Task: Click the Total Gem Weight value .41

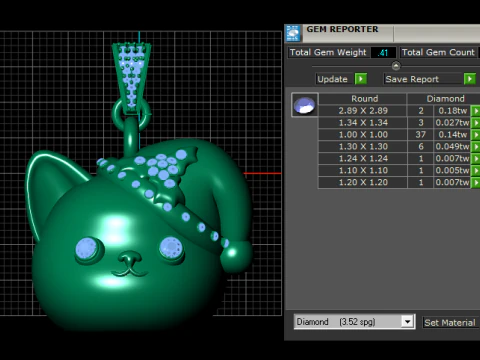Action: (x=383, y=53)
